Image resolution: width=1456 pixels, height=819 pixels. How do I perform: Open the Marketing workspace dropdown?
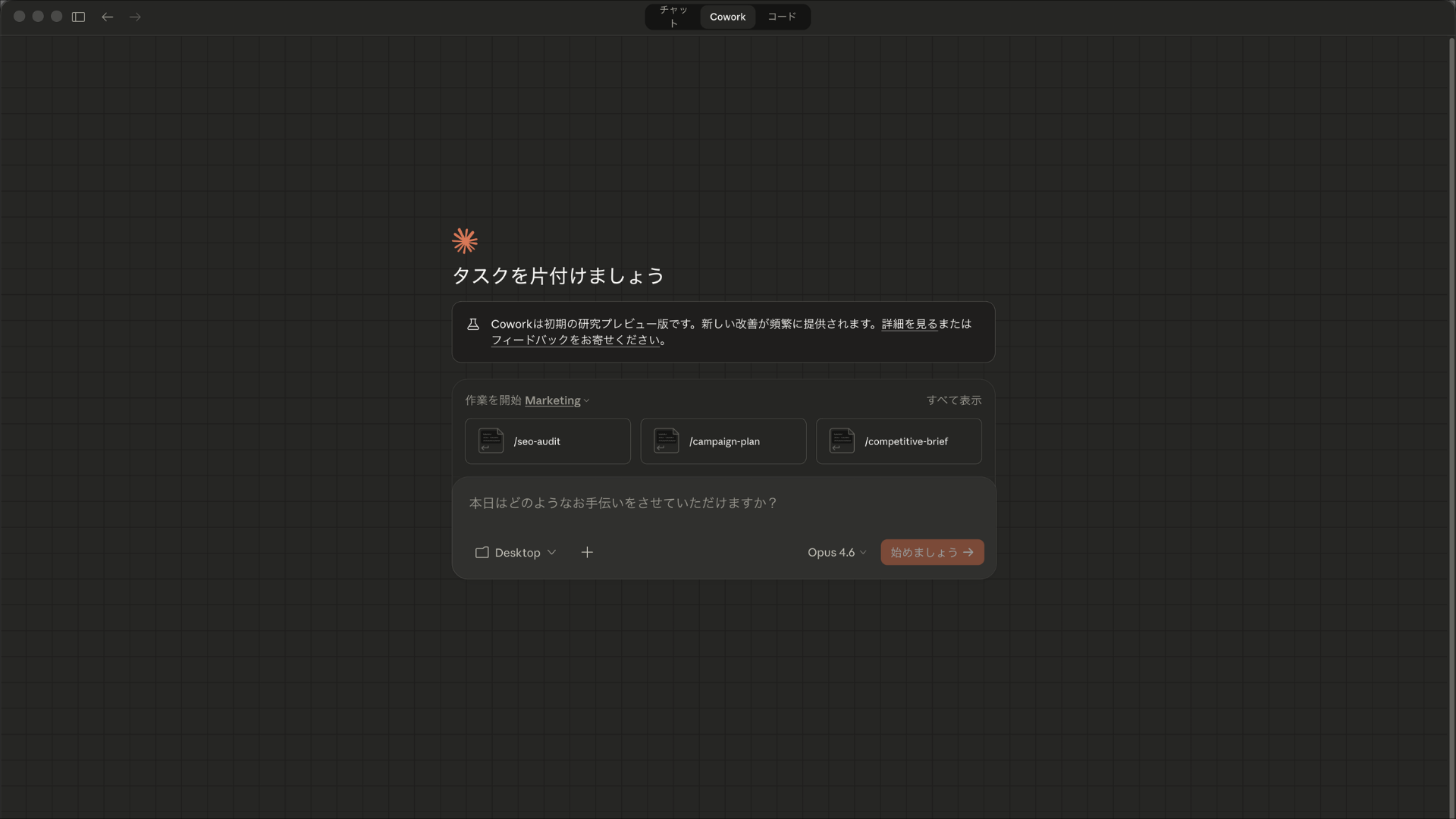556,400
